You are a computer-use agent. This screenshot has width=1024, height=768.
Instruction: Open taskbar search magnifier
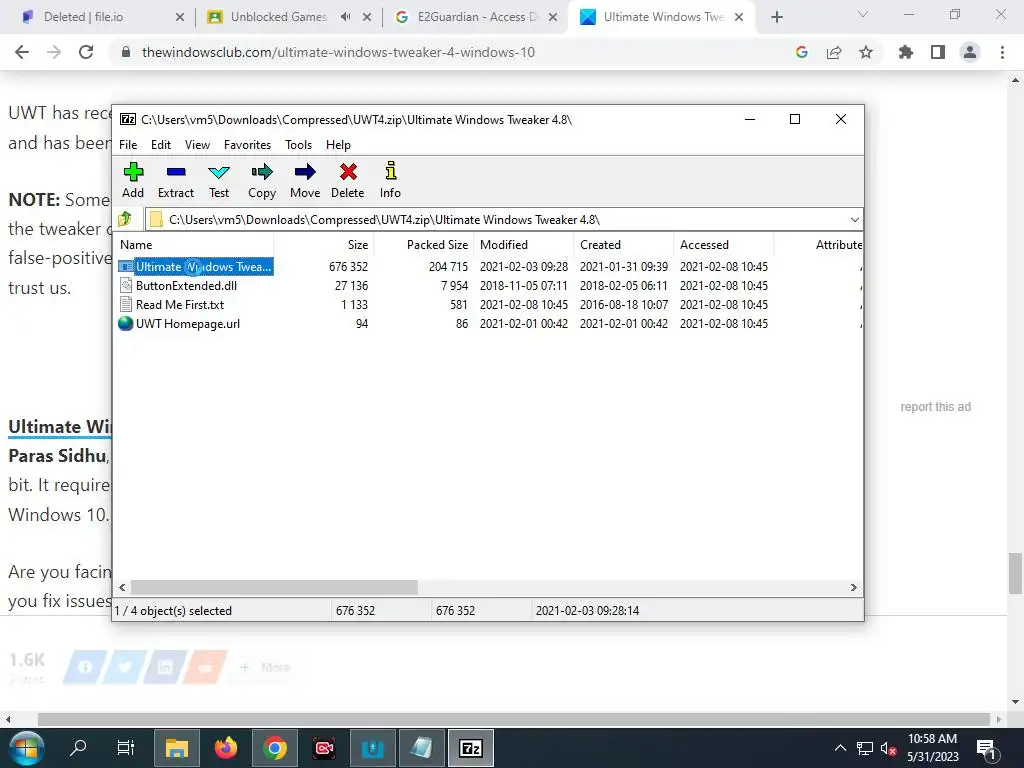tap(78, 748)
